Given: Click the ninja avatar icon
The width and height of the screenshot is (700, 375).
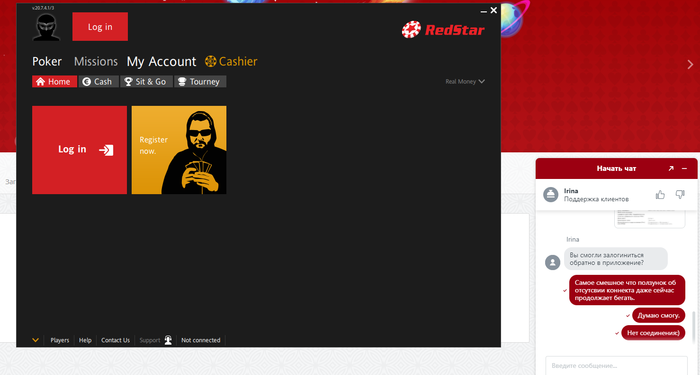Looking at the screenshot, I should pos(46,27).
